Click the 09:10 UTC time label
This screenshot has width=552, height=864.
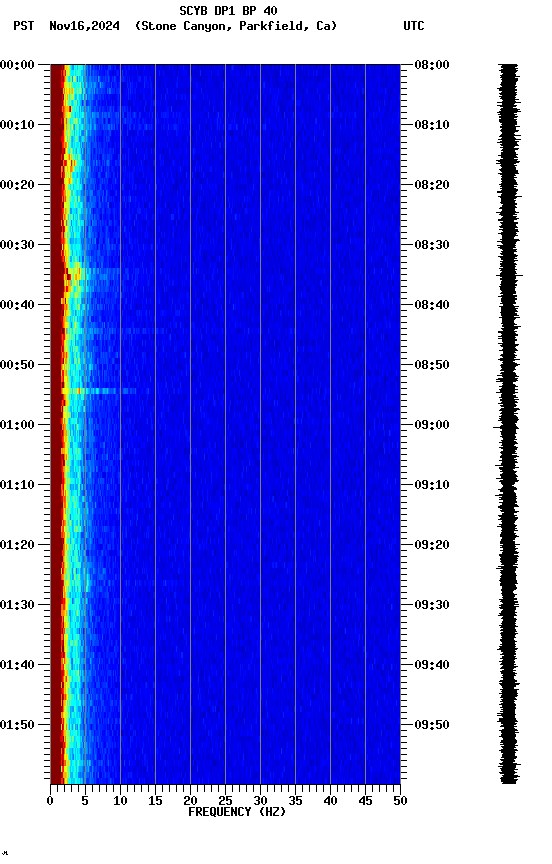coord(432,485)
